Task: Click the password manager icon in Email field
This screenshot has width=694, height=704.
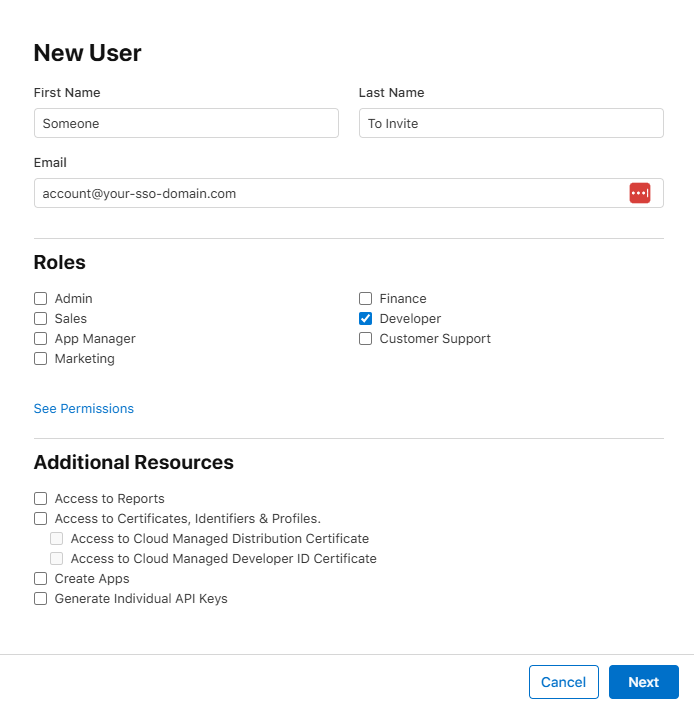Action: (639, 193)
